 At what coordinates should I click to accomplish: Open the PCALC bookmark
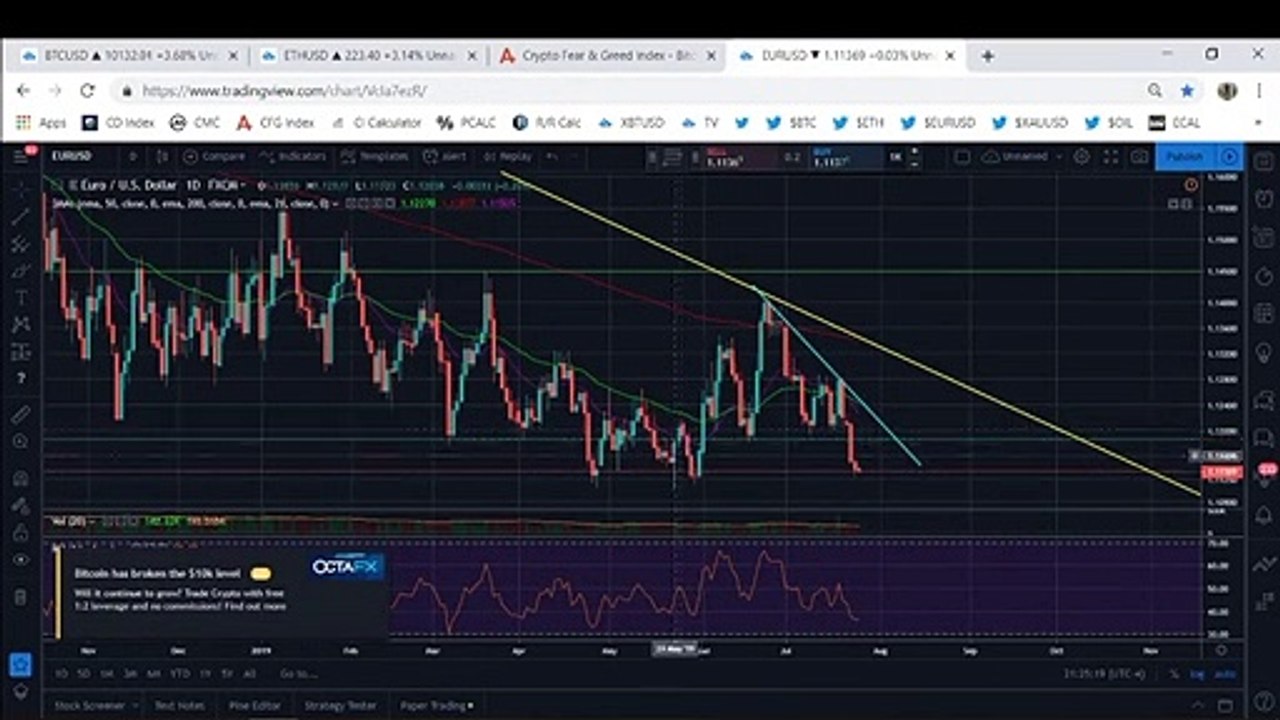tap(467, 123)
